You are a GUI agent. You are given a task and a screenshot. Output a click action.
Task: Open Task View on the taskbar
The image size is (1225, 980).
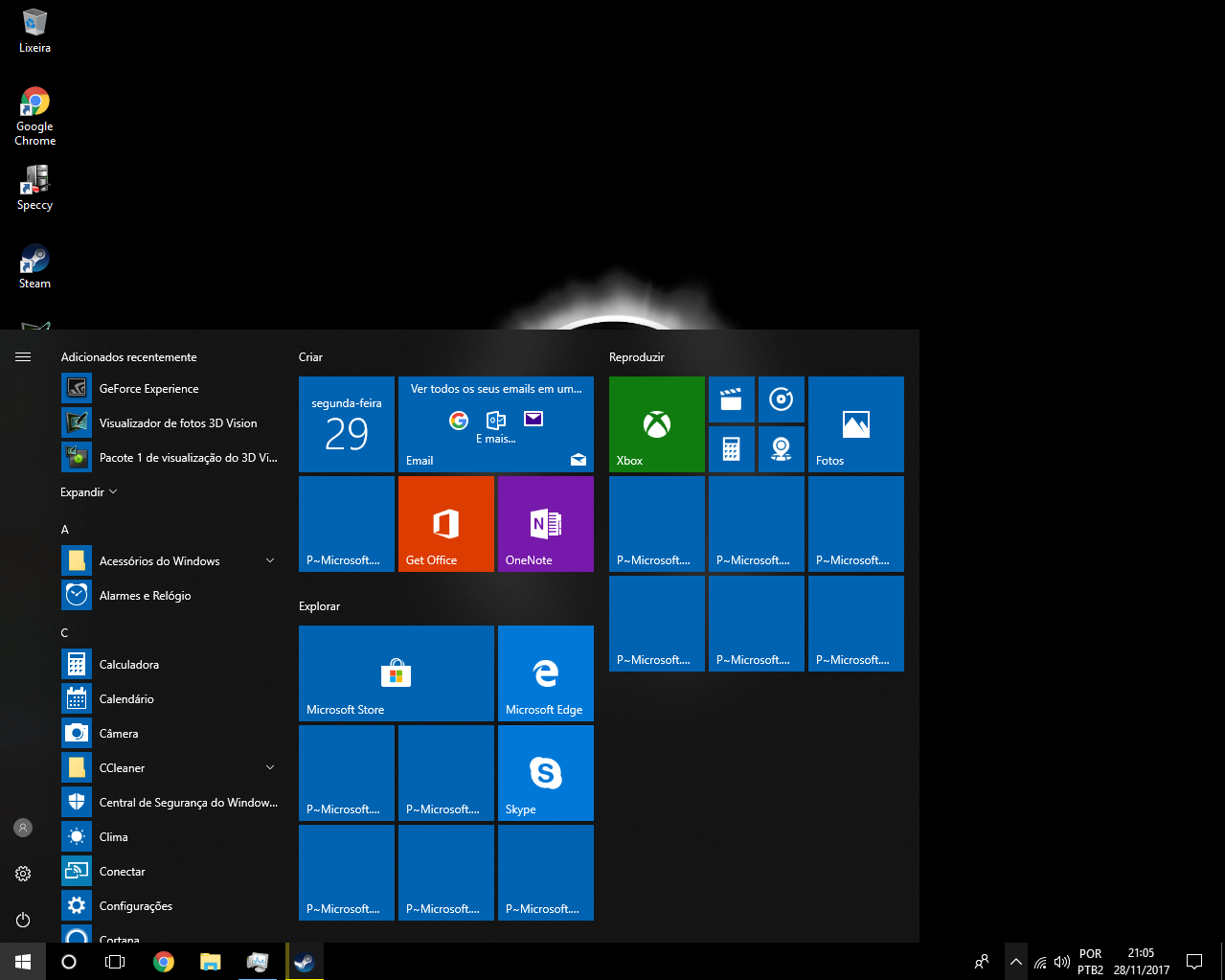click(x=115, y=962)
